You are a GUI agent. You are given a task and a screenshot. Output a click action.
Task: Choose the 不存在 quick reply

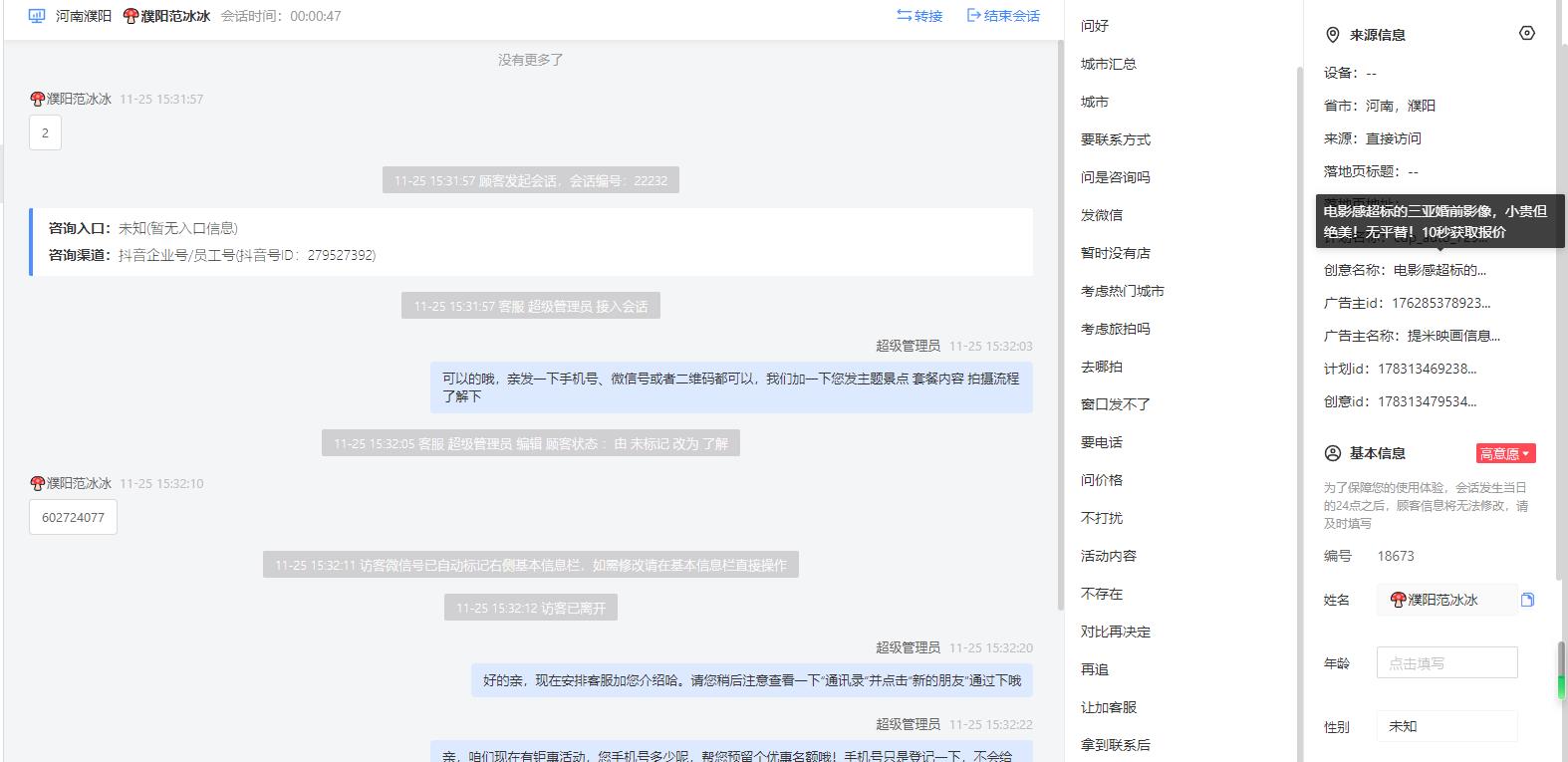coord(1102,594)
